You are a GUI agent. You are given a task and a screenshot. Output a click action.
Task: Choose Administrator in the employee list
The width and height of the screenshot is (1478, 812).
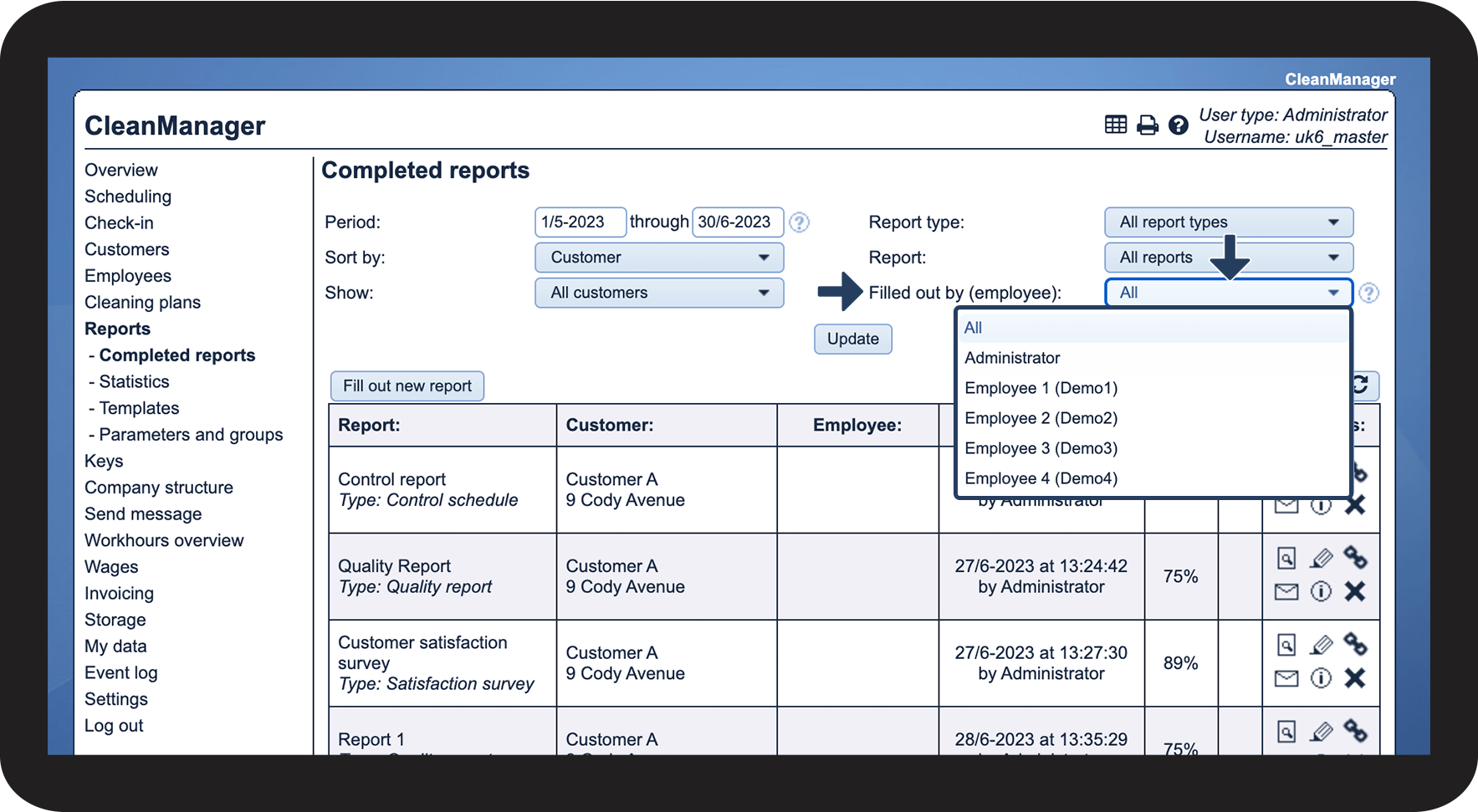click(x=1012, y=358)
